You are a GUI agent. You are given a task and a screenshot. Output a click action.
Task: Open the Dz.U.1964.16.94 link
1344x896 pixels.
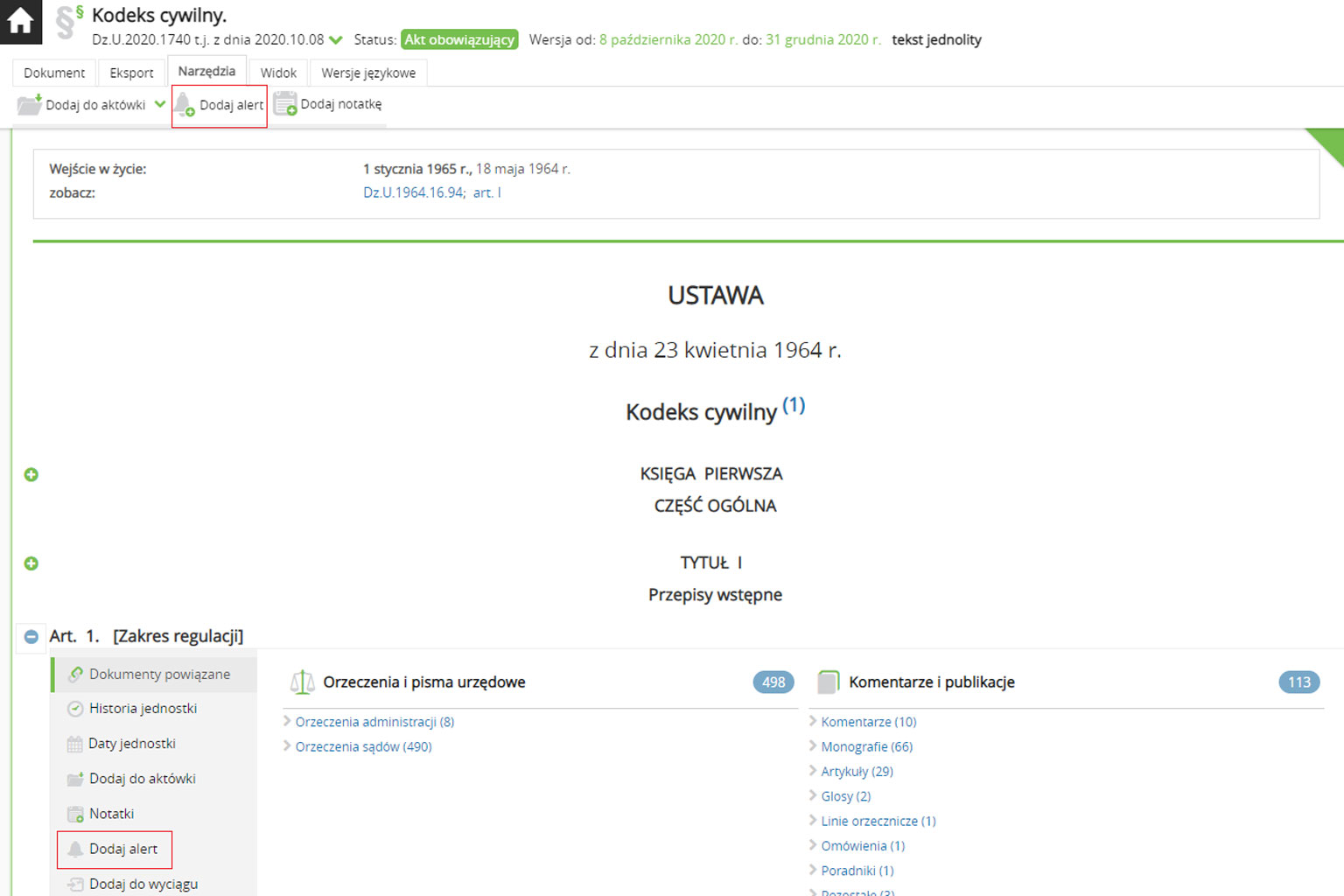(x=413, y=192)
